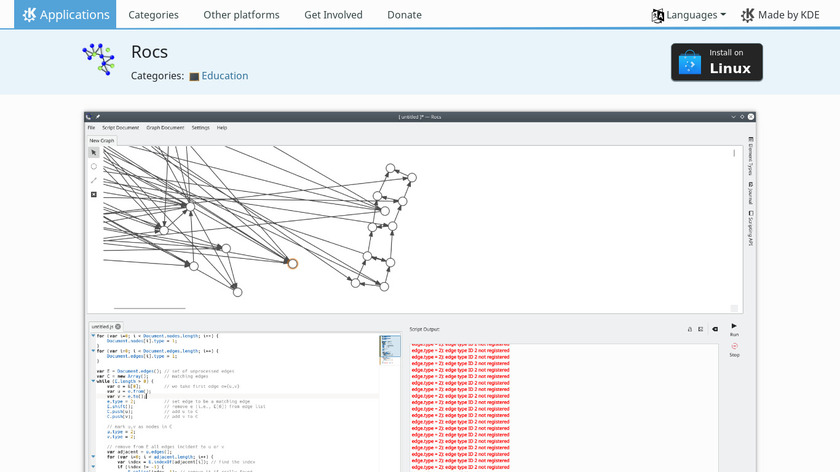Open the Education category link
The height and width of the screenshot is (472, 840).
click(224, 76)
